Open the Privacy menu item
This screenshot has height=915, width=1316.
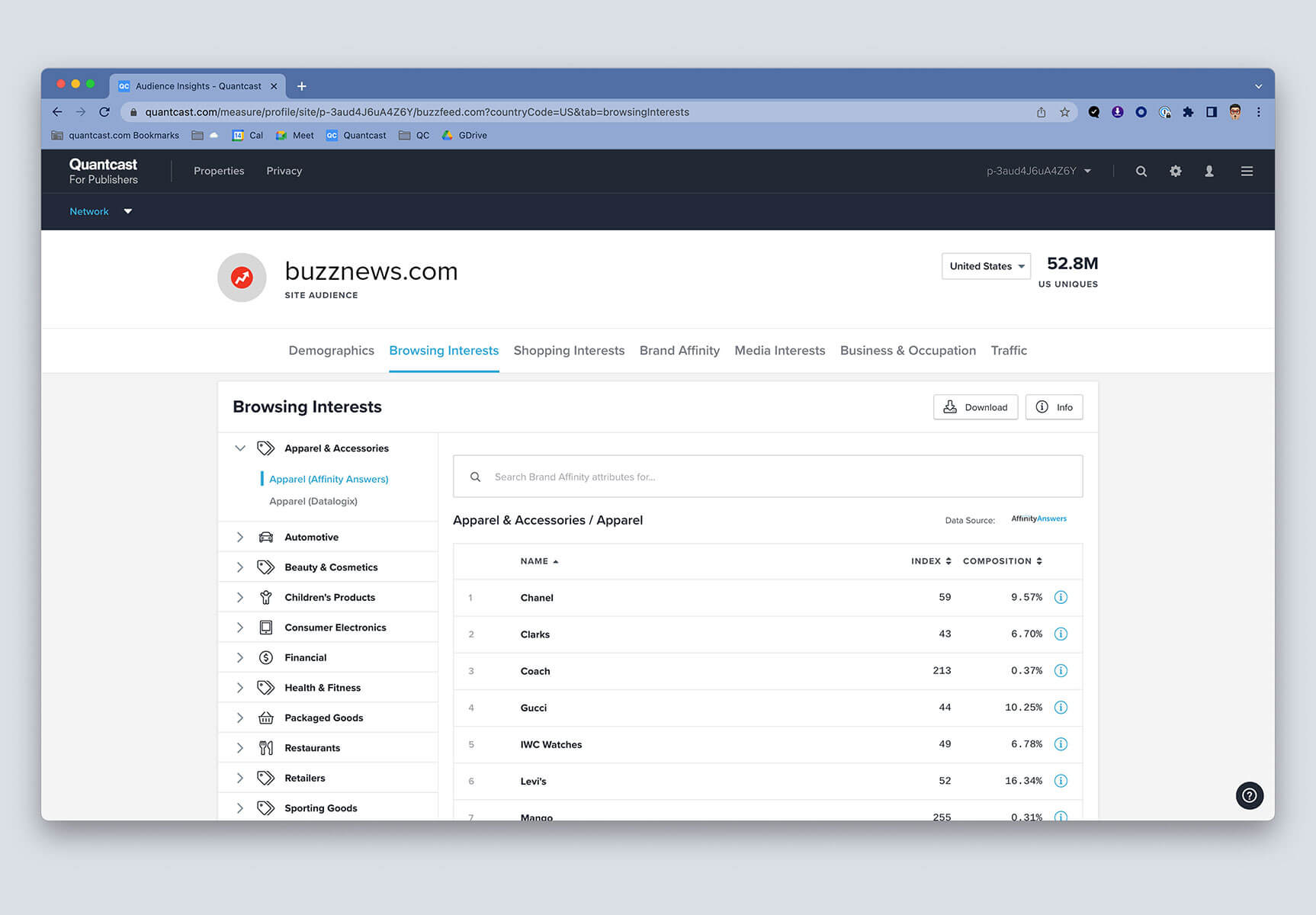[x=284, y=171]
